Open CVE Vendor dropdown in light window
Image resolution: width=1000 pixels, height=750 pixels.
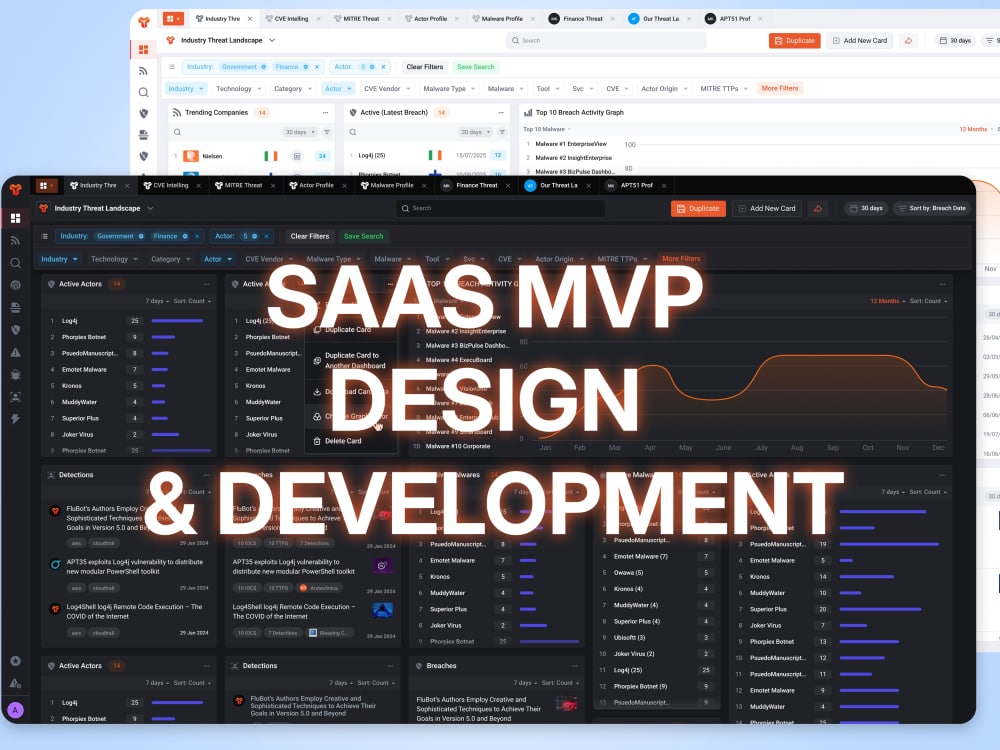click(x=387, y=89)
